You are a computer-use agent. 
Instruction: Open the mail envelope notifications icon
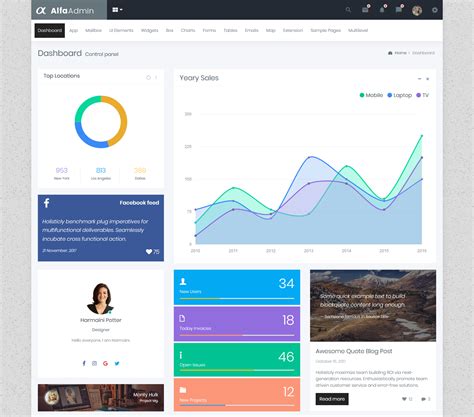coord(365,10)
